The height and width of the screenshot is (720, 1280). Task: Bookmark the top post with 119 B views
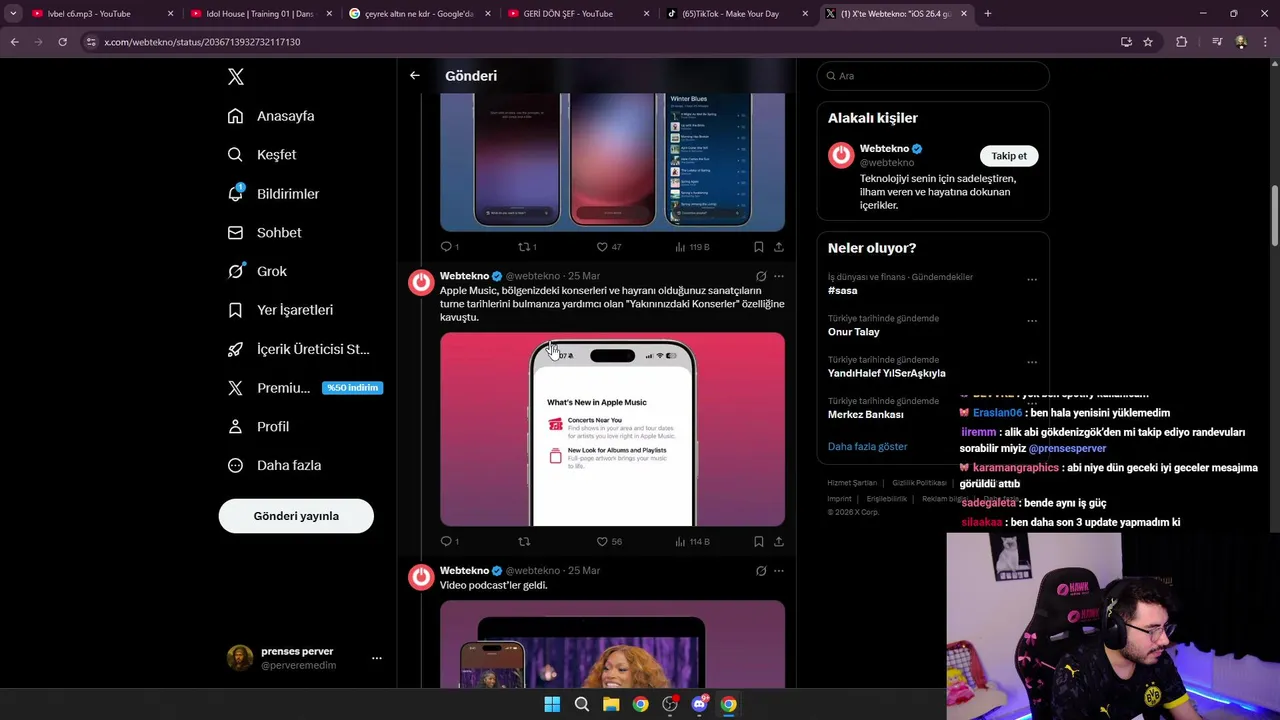click(759, 247)
